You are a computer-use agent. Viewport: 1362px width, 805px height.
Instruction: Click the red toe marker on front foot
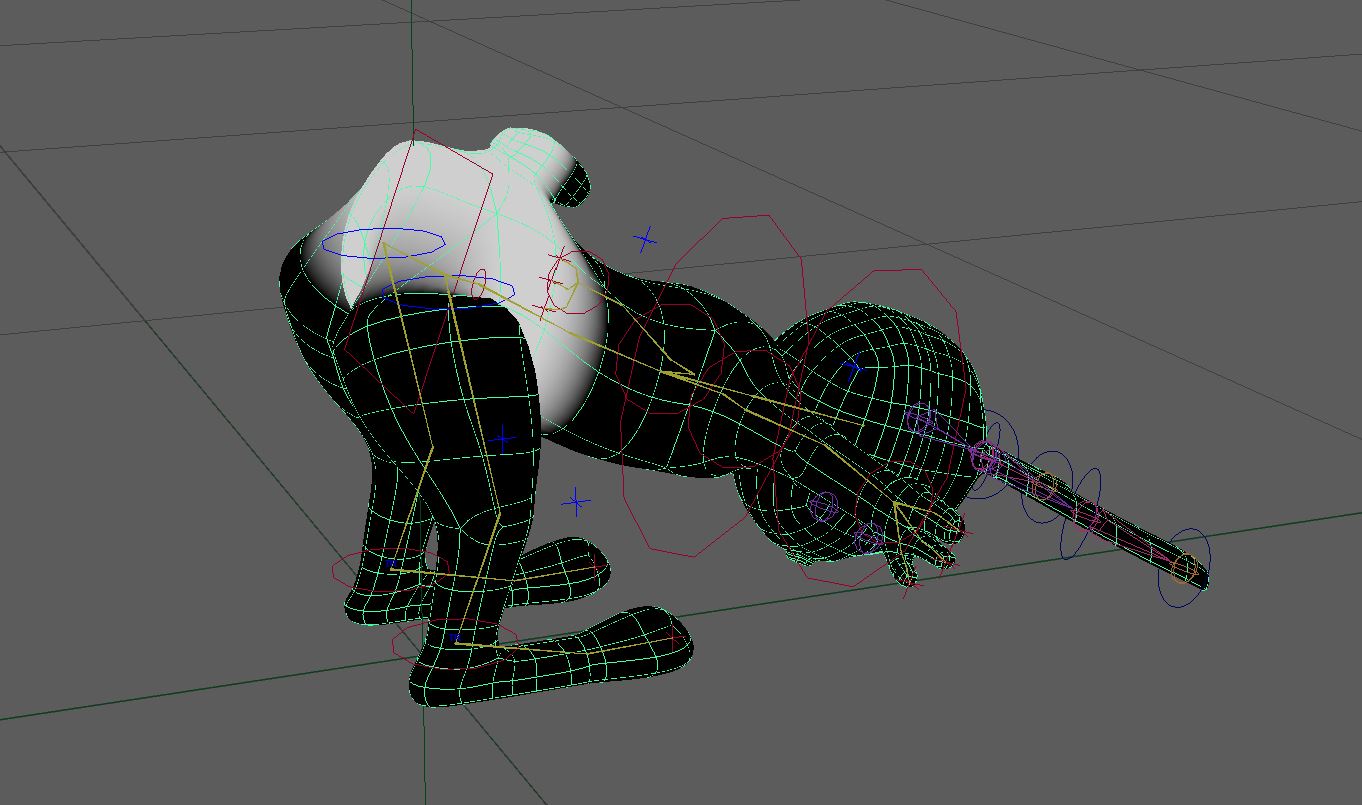point(676,637)
